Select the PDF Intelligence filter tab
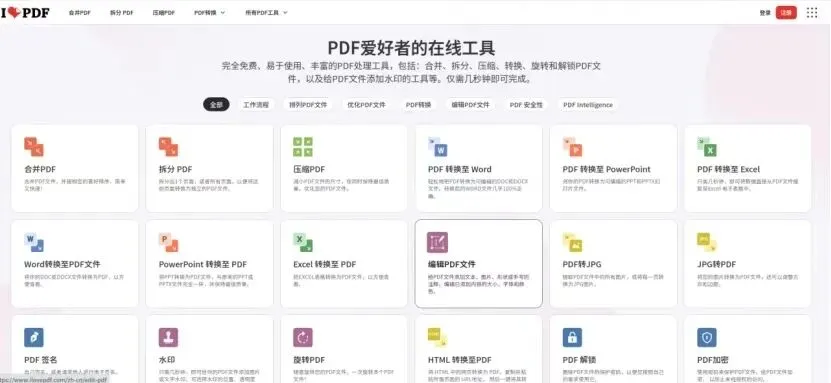 click(x=588, y=105)
